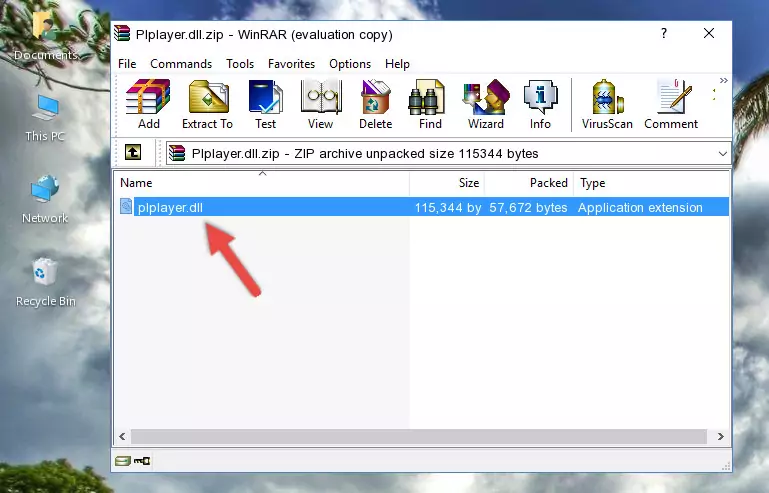Launch the Wizard tool
Viewport: 769px width, 493px height.
(x=486, y=104)
